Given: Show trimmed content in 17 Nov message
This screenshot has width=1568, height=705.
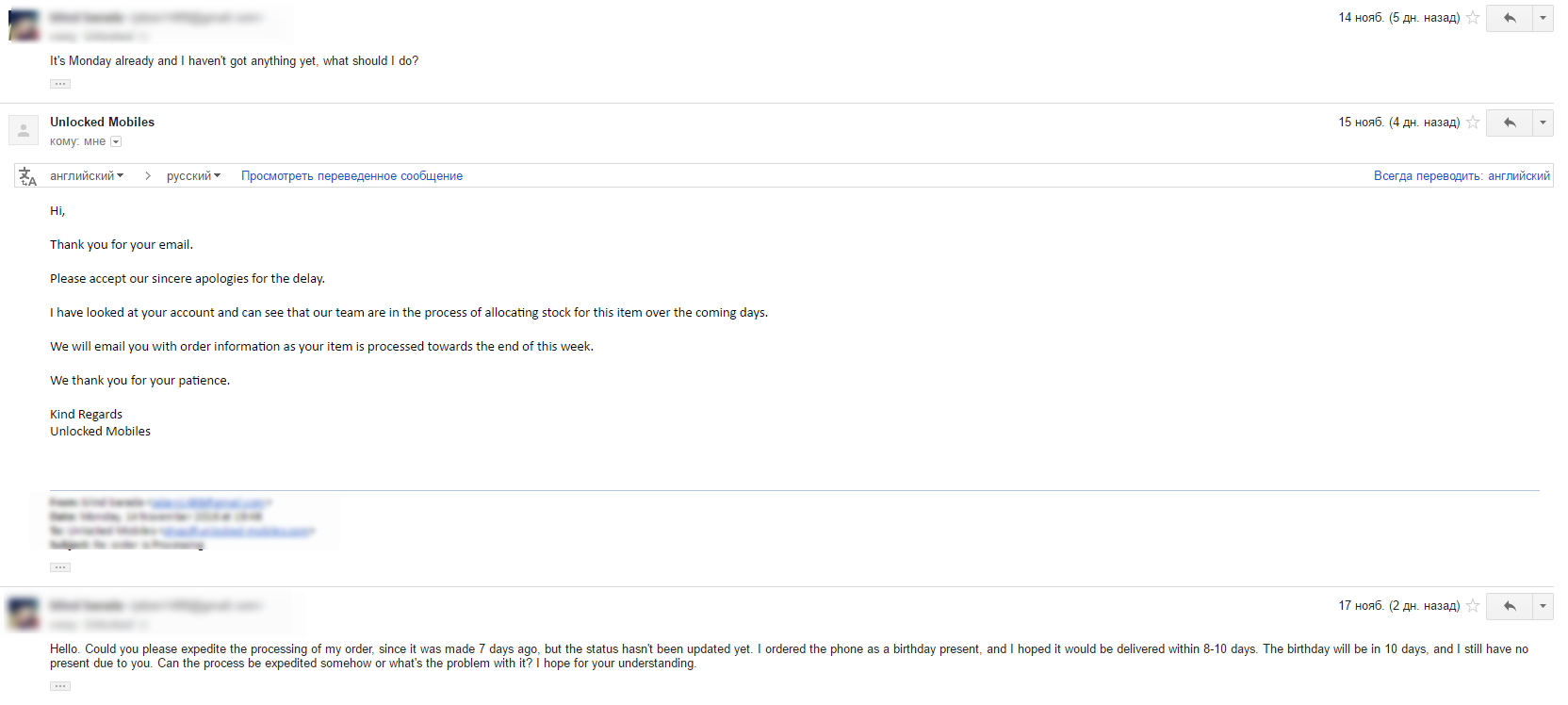Looking at the screenshot, I should tap(60, 686).
